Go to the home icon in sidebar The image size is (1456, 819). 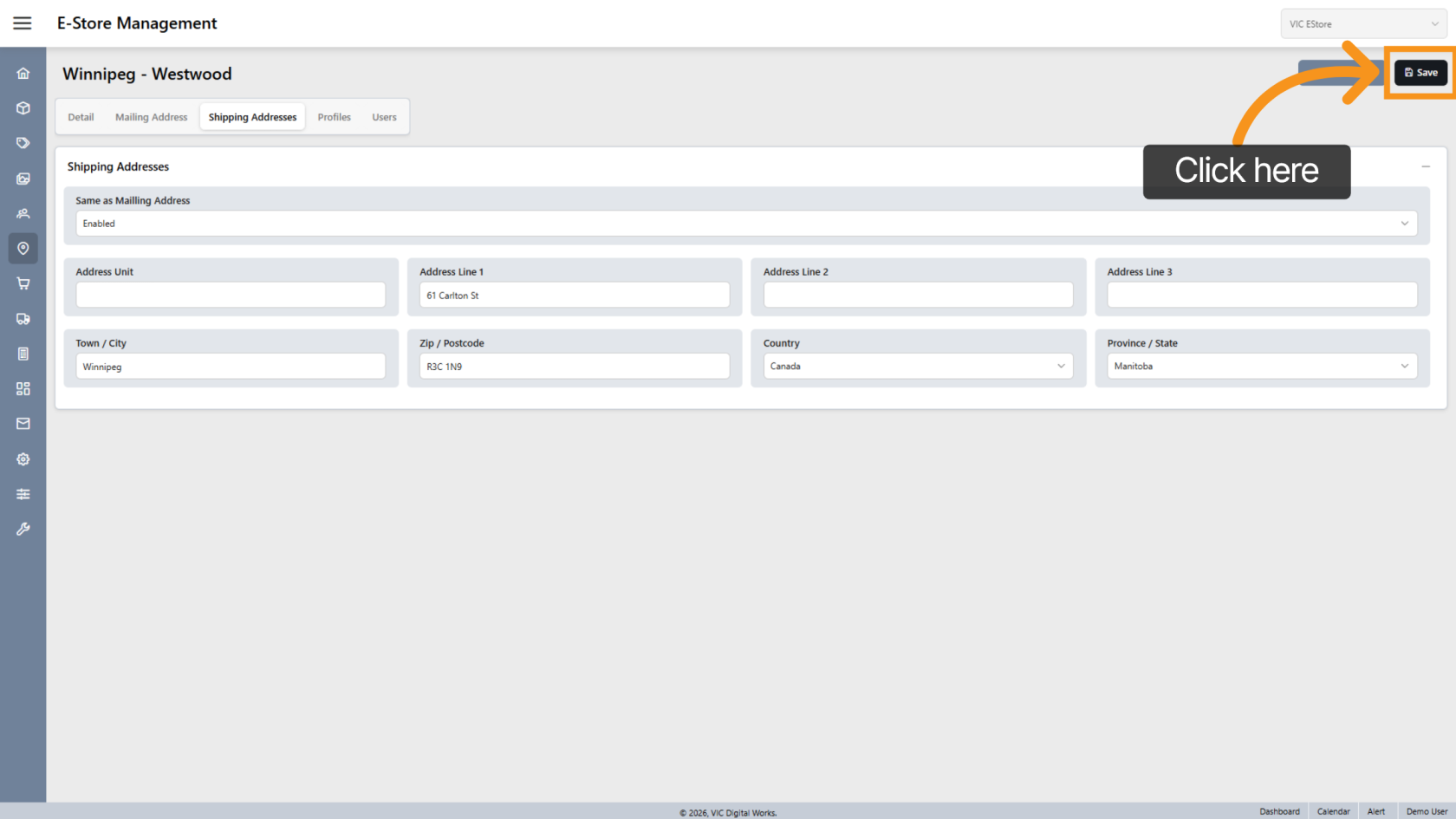(x=23, y=74)
